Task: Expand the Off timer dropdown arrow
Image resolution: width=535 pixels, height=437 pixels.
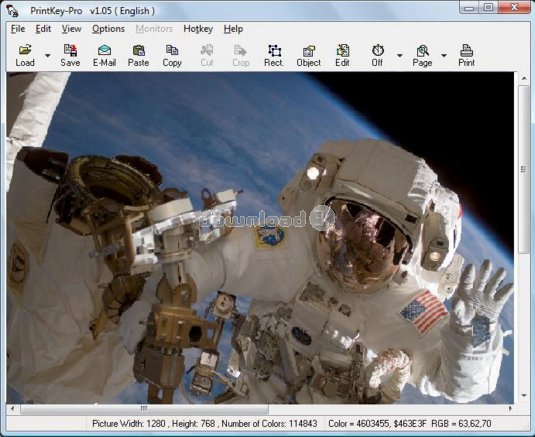Action: point(400,55)
